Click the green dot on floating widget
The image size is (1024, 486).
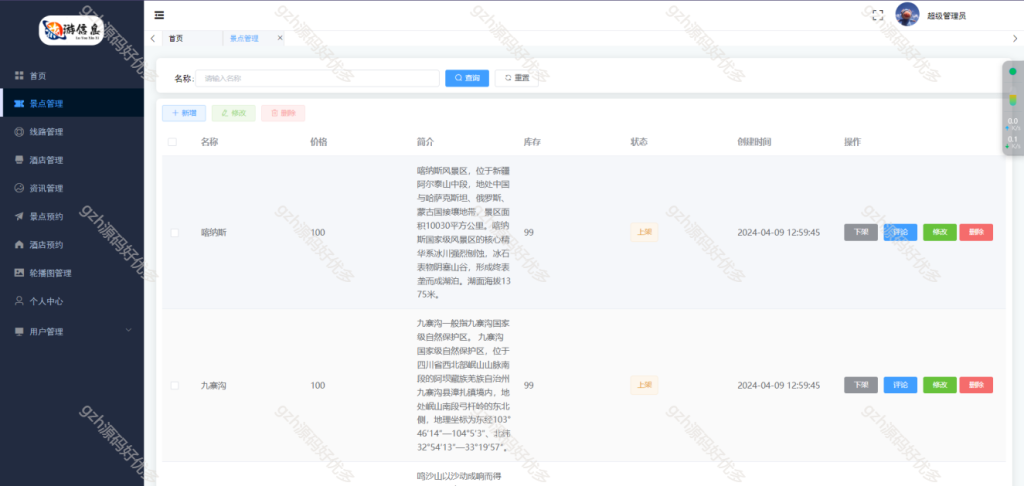pos(1013,71)
